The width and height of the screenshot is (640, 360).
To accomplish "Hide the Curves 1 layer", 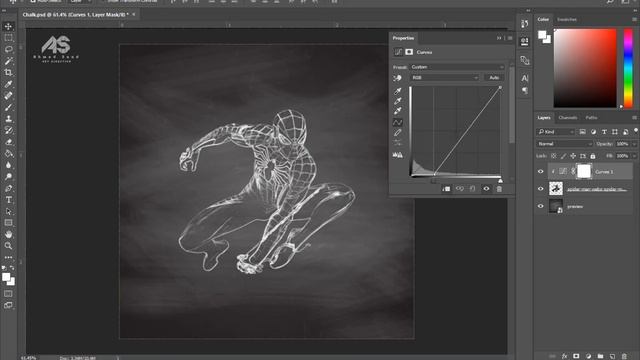I will tap(541, 171).
